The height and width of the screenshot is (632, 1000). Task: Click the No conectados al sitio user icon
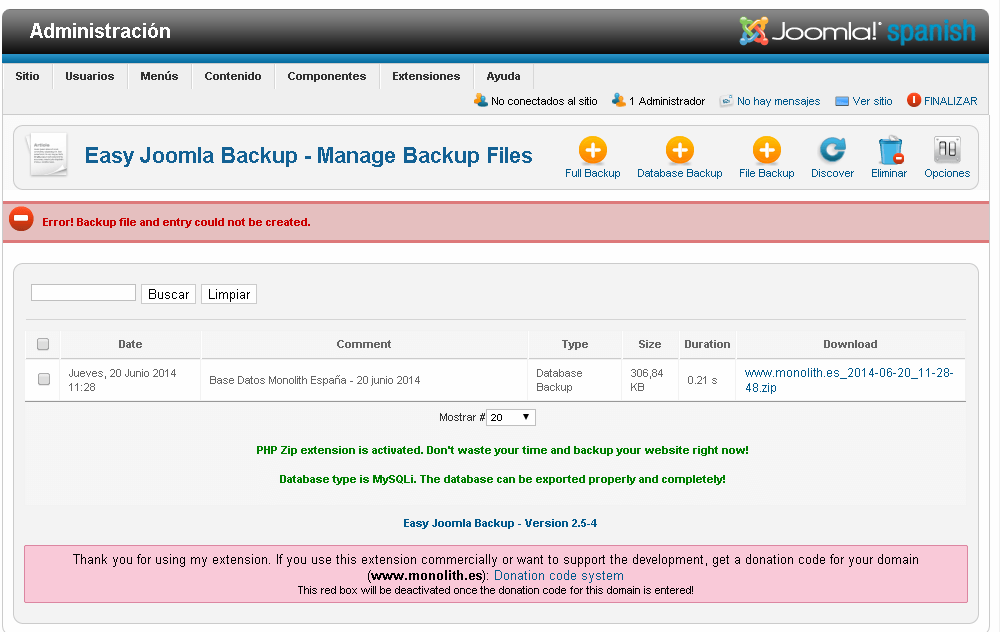[480, 100]
